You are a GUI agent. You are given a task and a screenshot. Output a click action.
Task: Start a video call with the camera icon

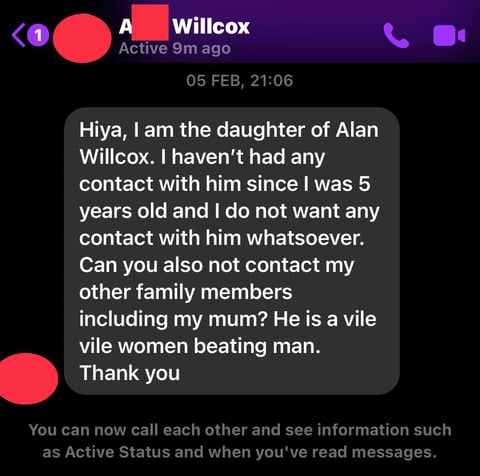[x=449, y=35]
